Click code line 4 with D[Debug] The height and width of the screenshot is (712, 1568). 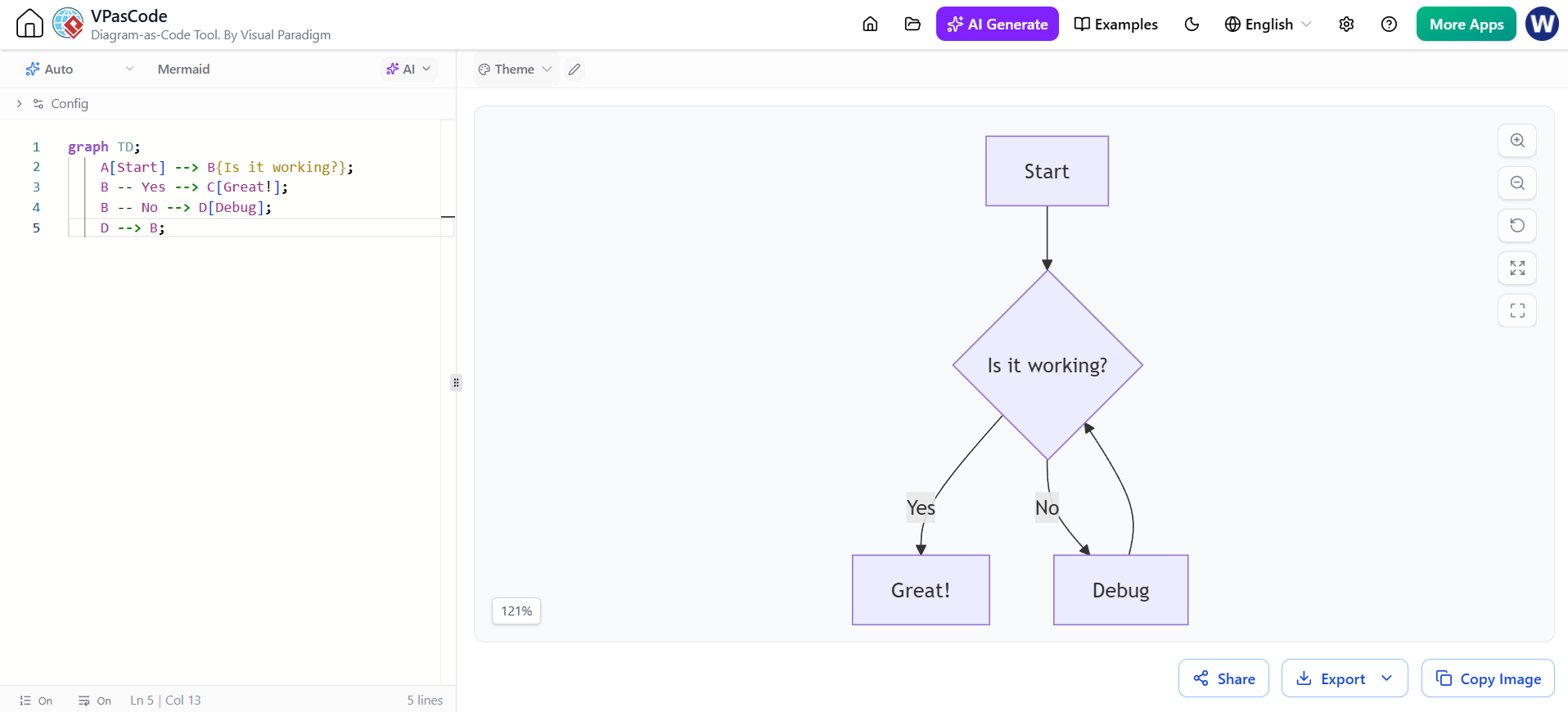186,207
